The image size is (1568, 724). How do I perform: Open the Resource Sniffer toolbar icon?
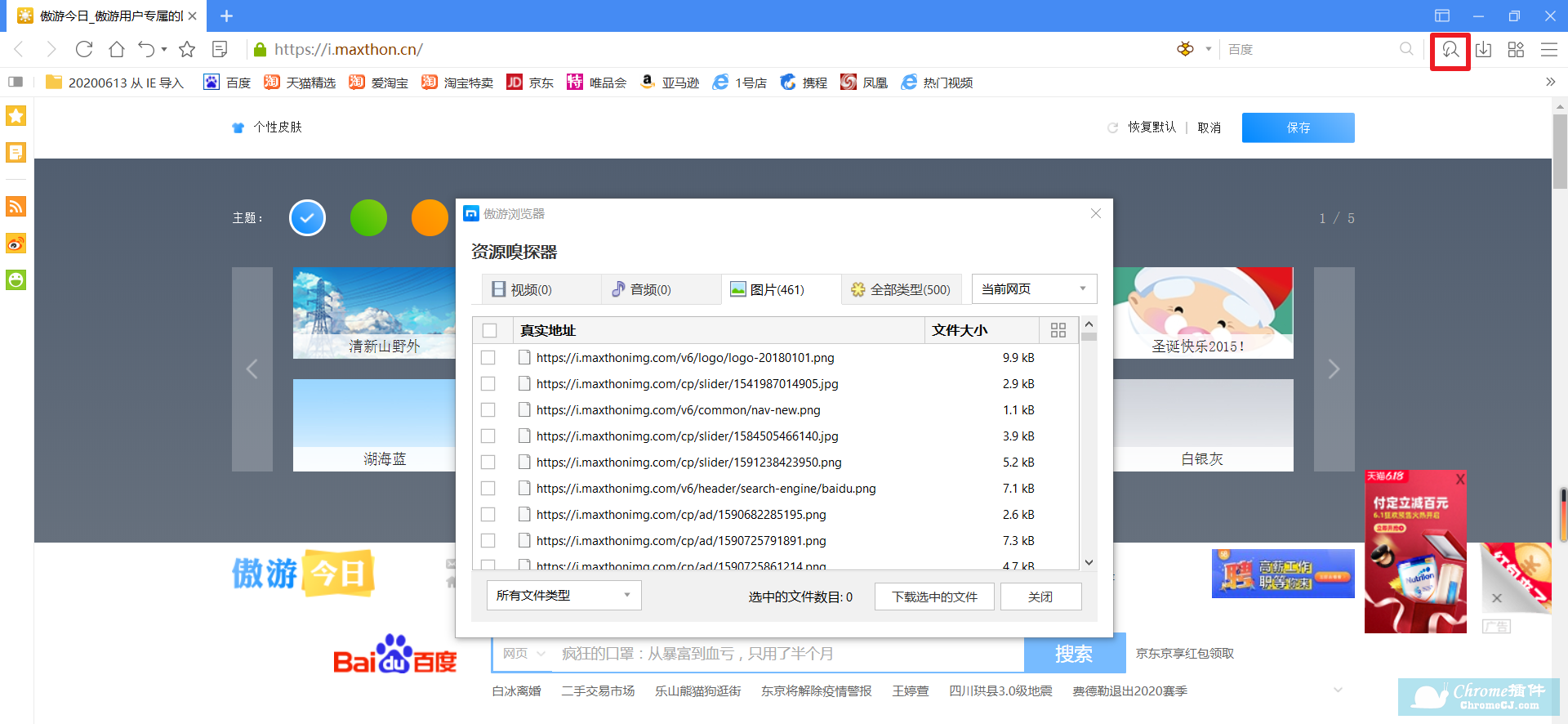click(1450, 50)
